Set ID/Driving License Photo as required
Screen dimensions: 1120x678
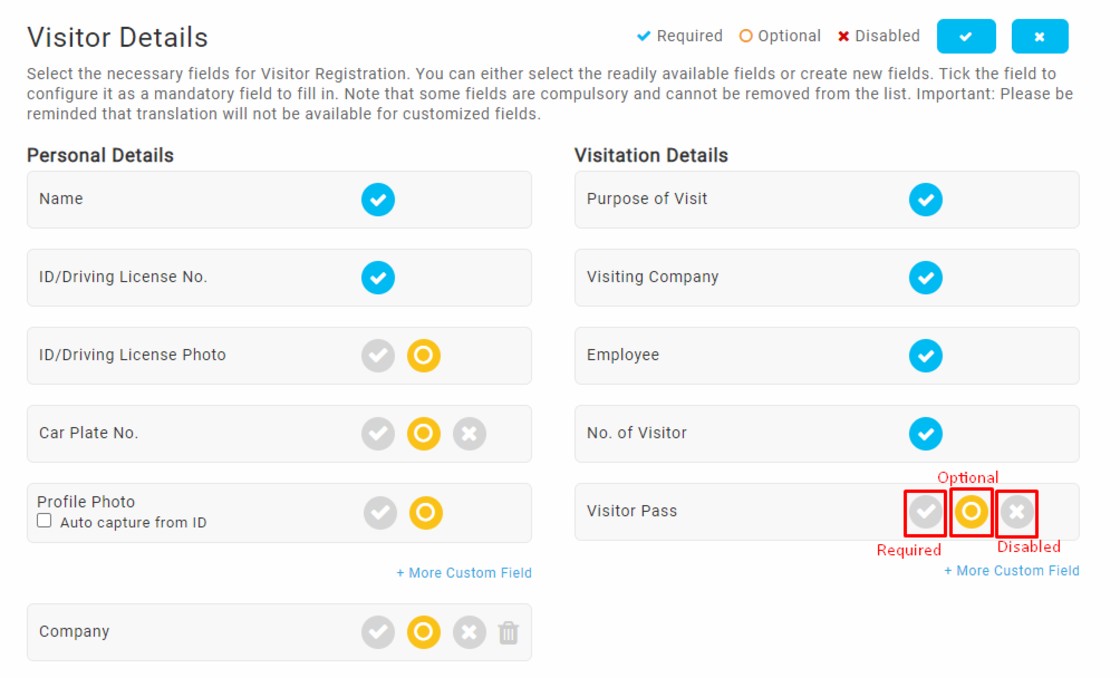378,356
